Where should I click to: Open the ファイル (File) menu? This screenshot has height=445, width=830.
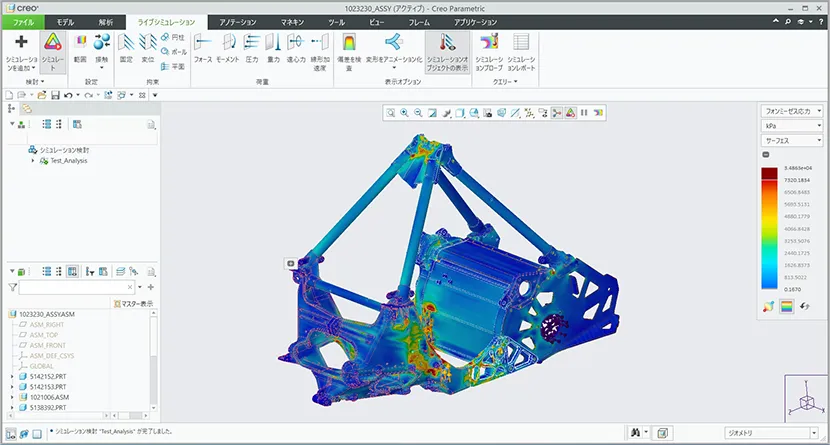(23, 22)
